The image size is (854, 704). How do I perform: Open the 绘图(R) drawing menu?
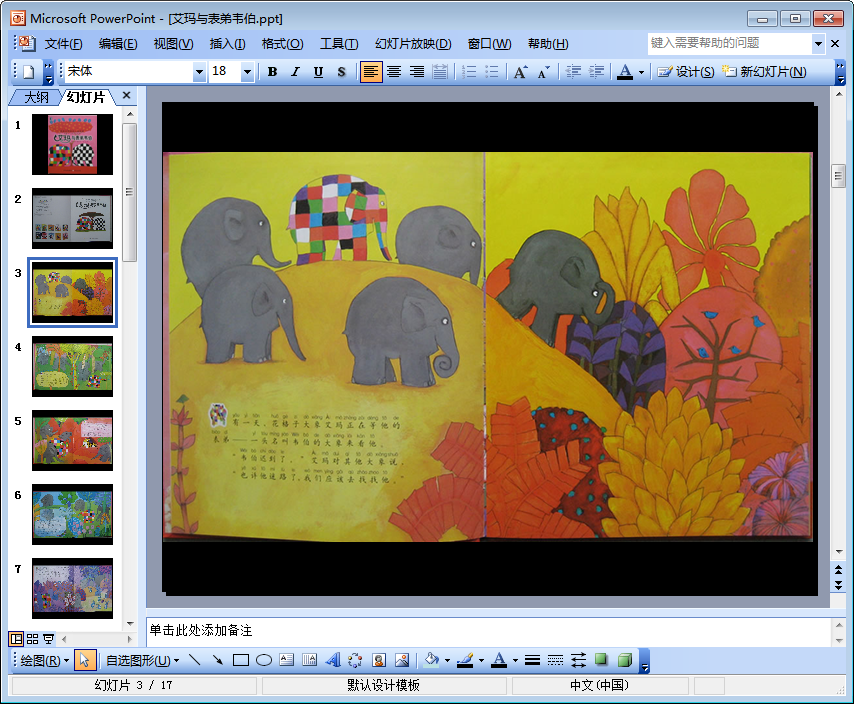(45, 661)
